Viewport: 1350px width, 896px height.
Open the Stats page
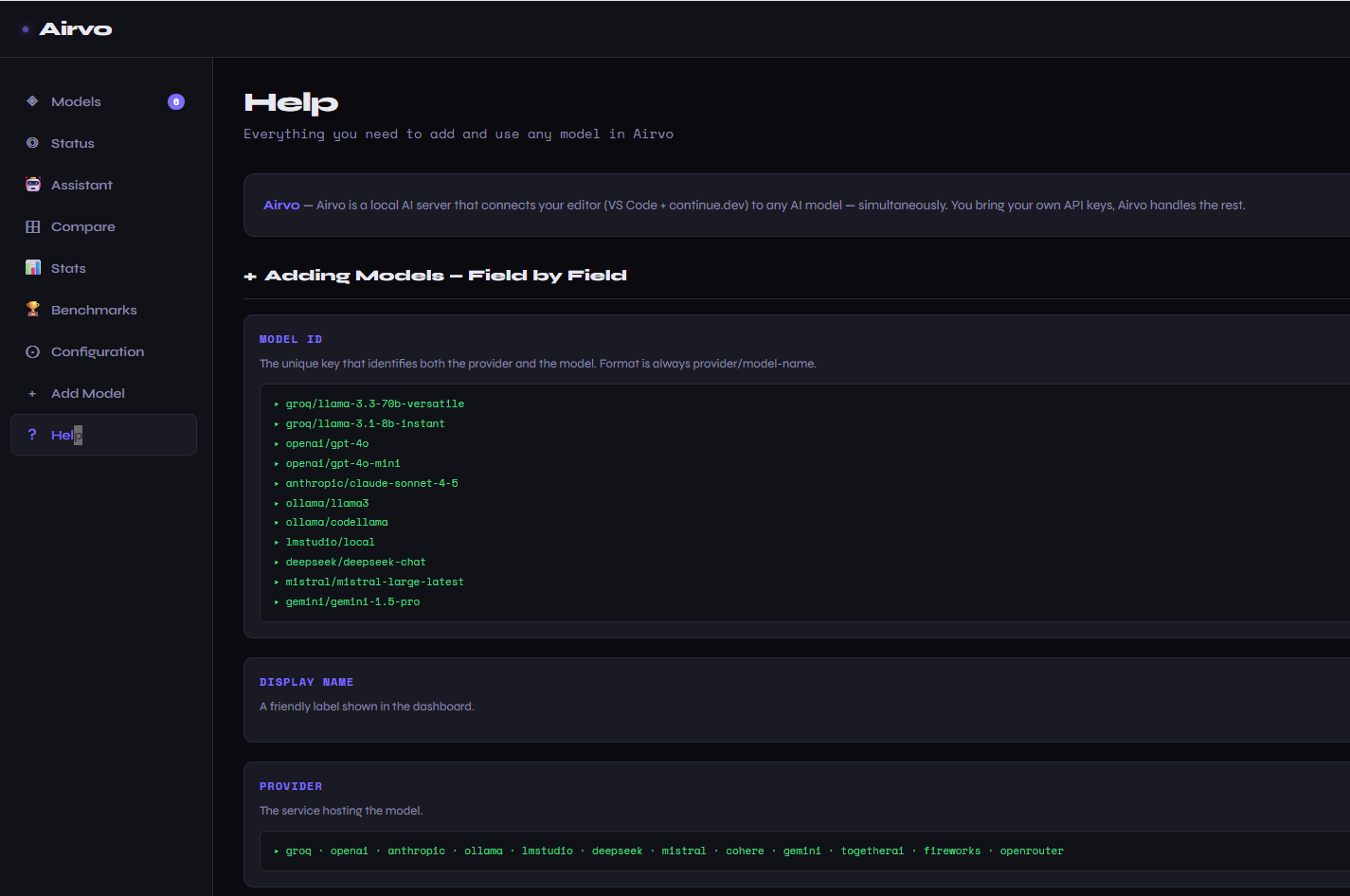[104, 268]
